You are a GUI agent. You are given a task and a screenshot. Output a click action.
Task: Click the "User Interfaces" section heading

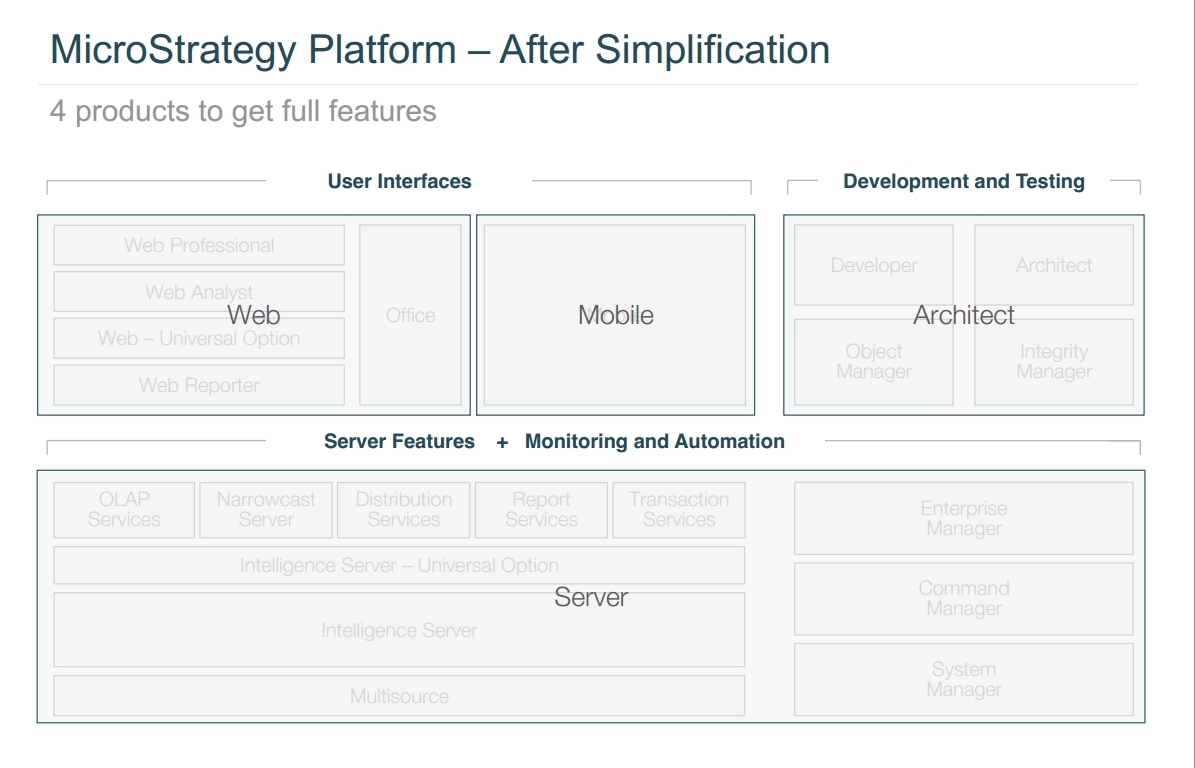click(399, 181)
